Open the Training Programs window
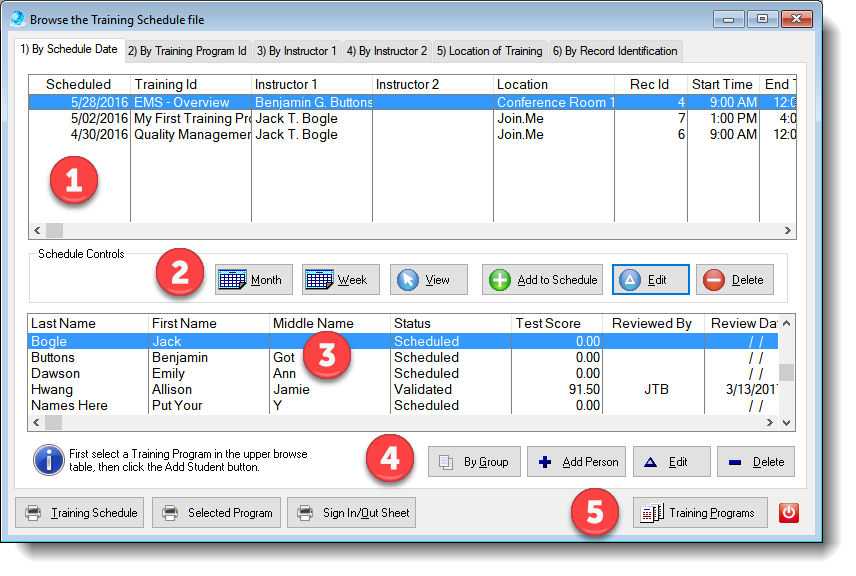 click(x=700, y=513)
